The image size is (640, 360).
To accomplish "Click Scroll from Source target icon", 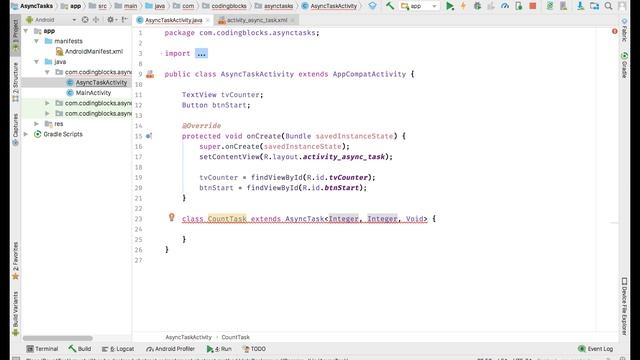I will tap(85, 20).
